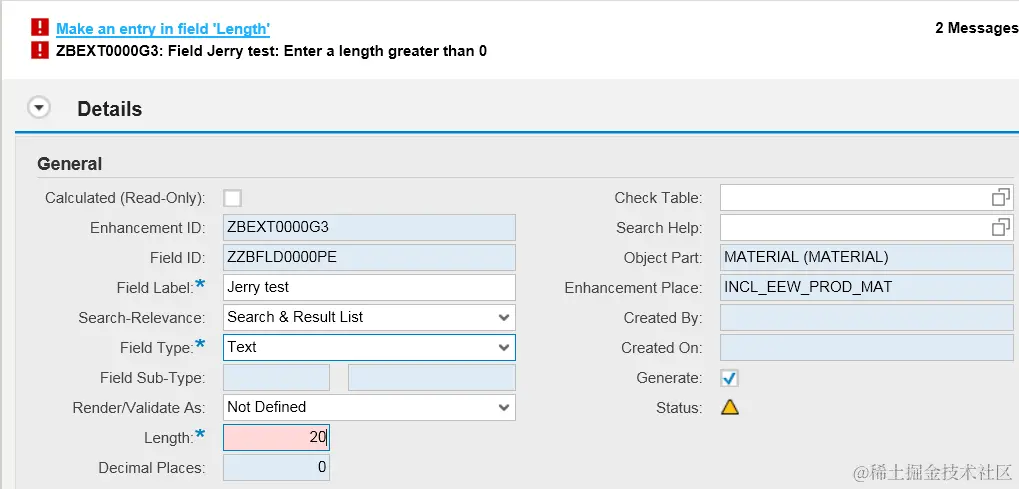Click the Created By field
The height and width of the screenshot is (489, 1019).
[x=866, y=317]
